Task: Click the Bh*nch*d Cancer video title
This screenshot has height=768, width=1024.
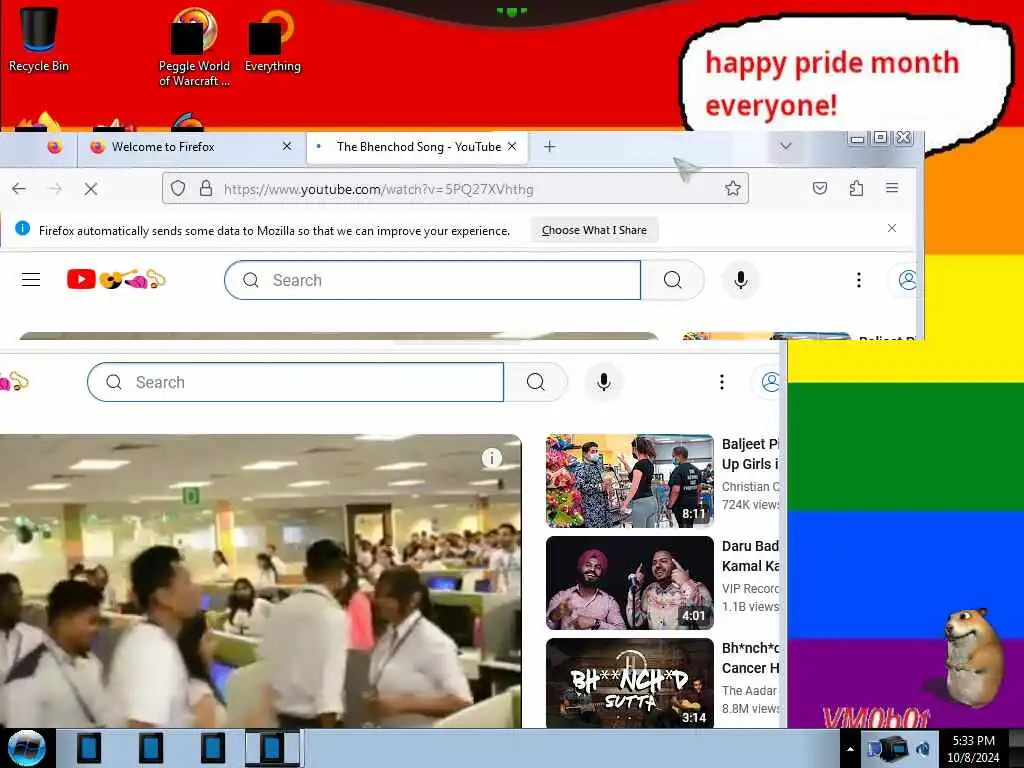Action: (750, 658)
